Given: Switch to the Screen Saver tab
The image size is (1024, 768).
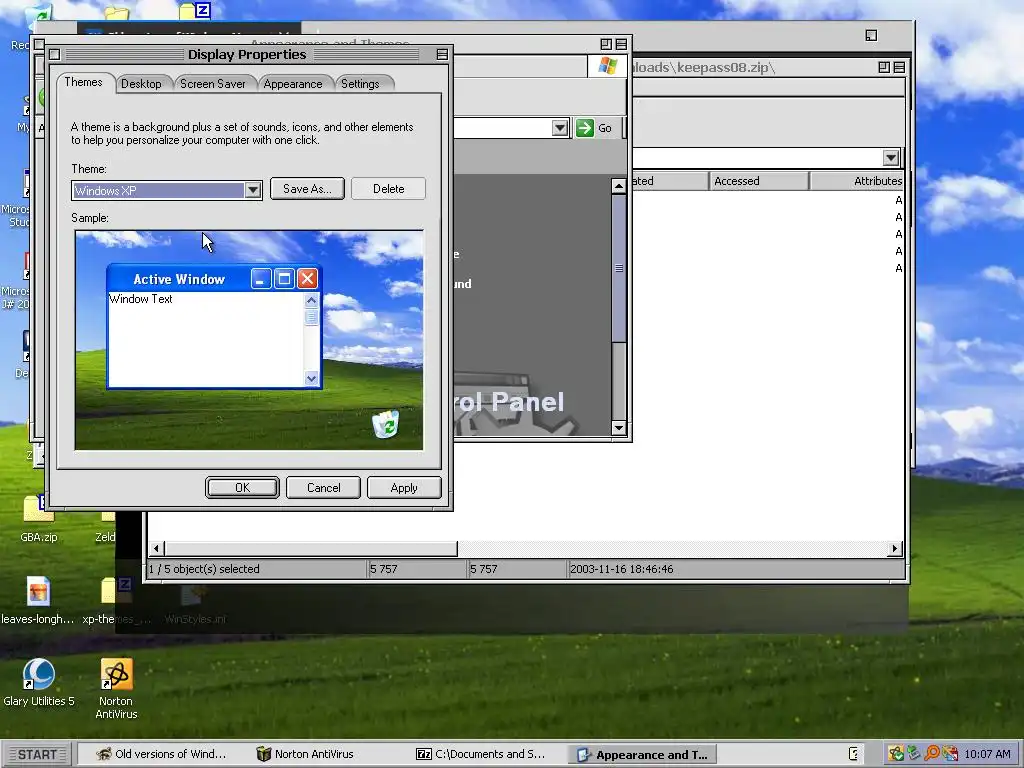Looking at the screenshot, I should coord(212,84).
